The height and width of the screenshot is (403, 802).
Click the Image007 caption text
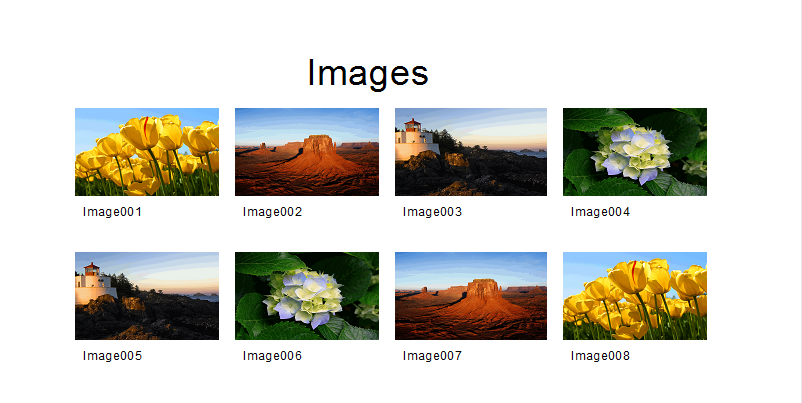point(432,355)
